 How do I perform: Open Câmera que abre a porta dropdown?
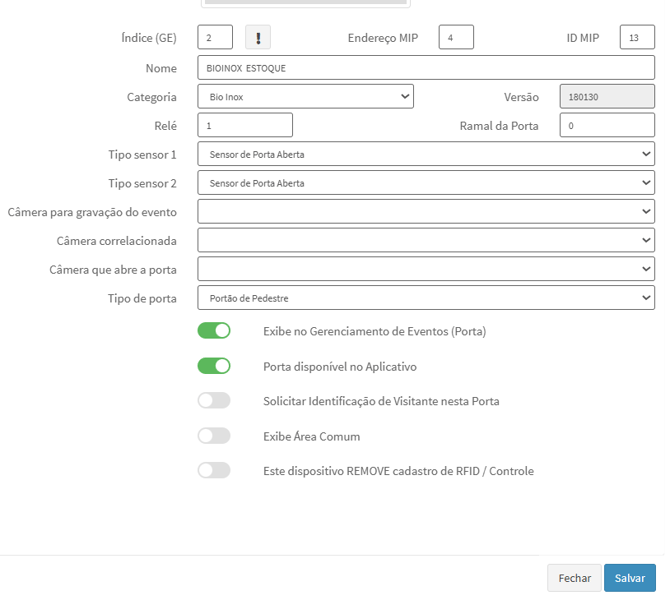point(425,269)
